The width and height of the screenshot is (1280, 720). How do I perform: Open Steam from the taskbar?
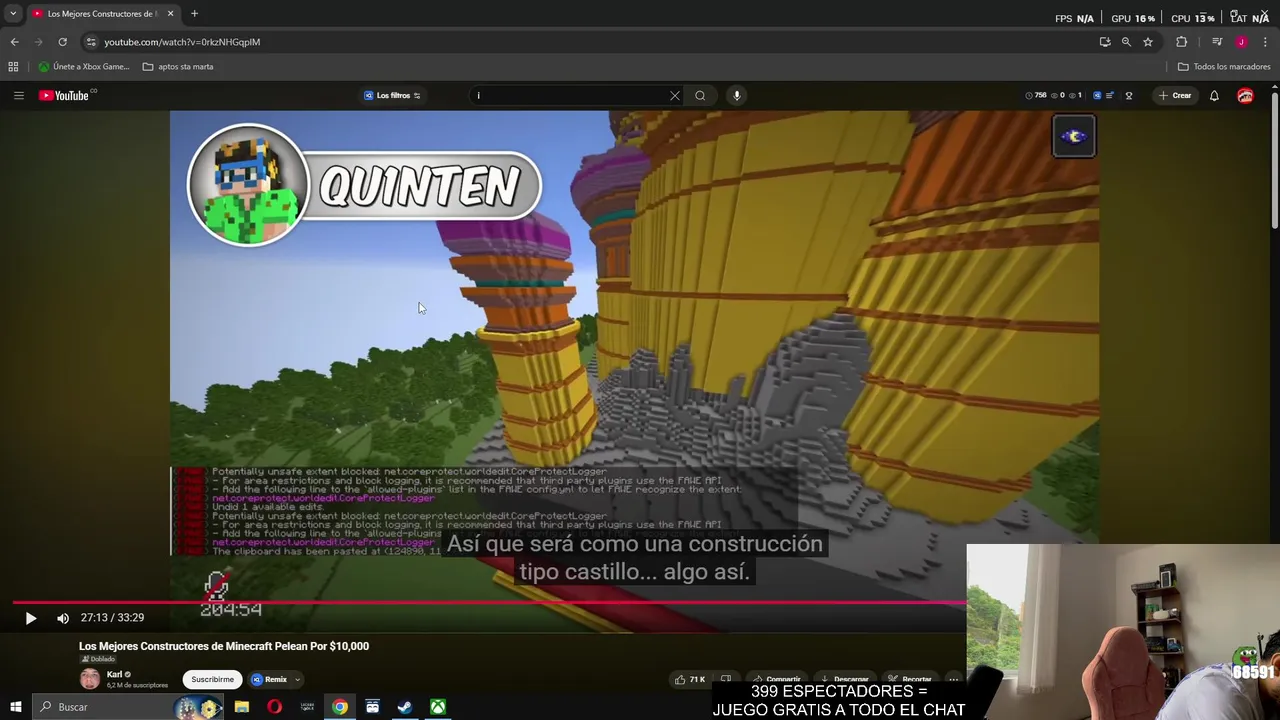[x=405, y=707]
